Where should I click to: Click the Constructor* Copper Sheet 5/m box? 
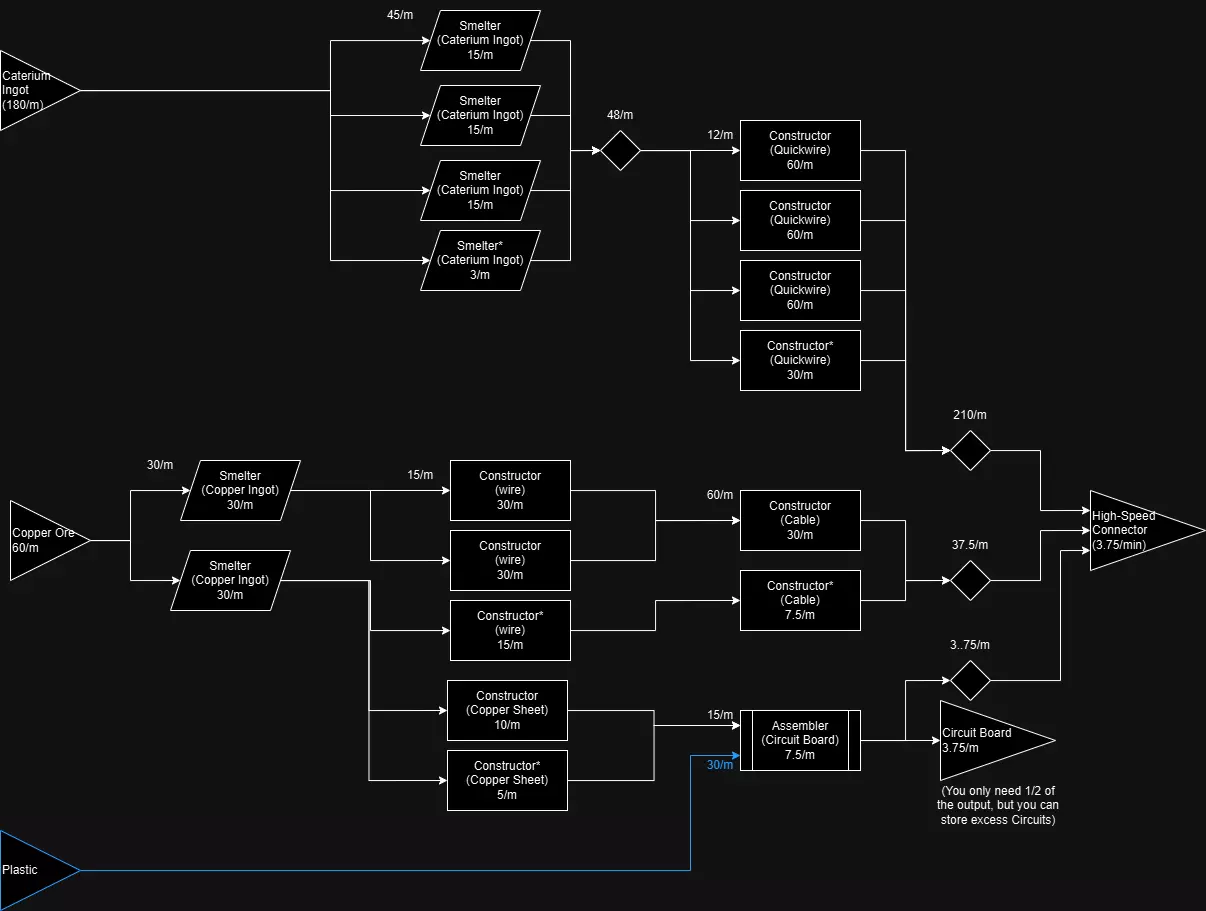(507, 780)
